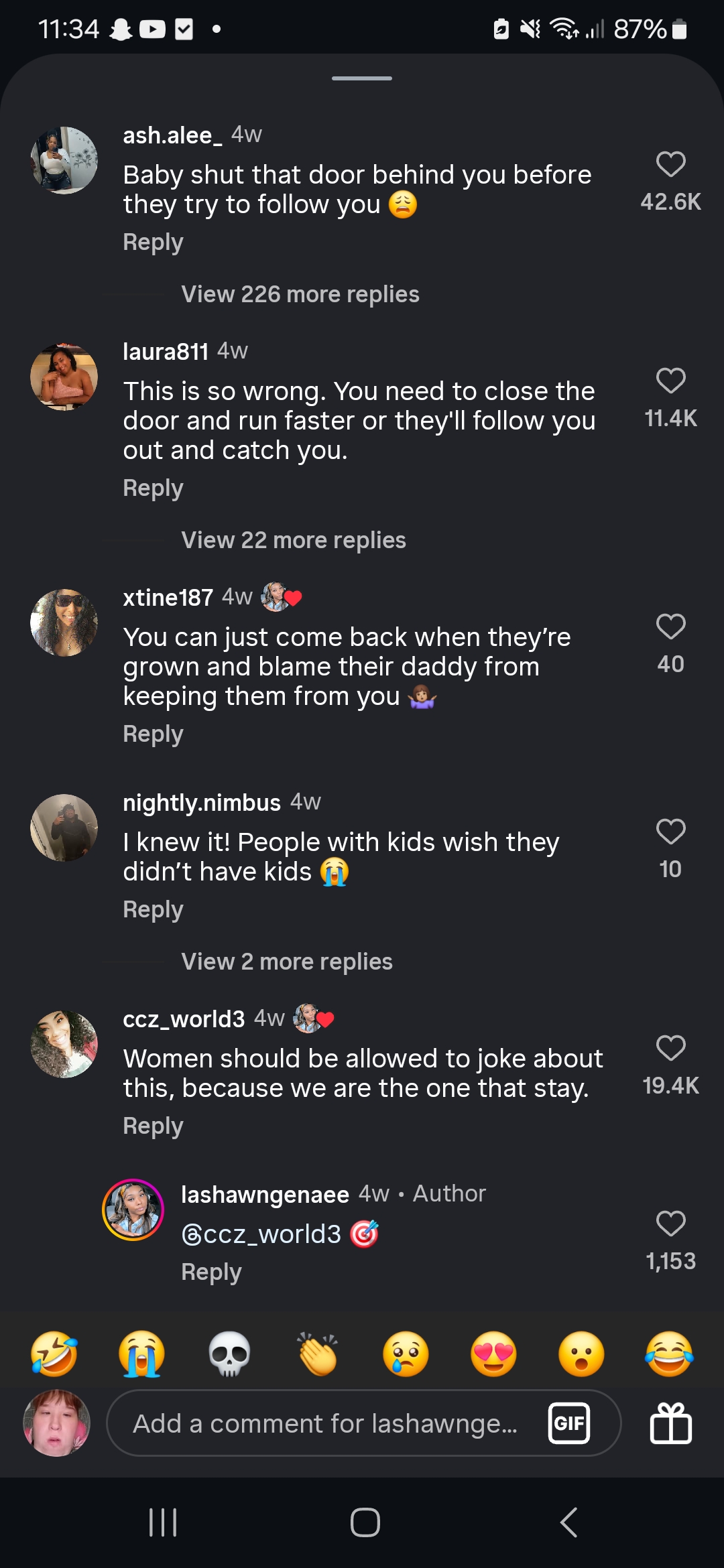Expand View 22 more replies
The height and width of the screenshot is (1568, 724).
pyautogui.click(x=293, y=540)
